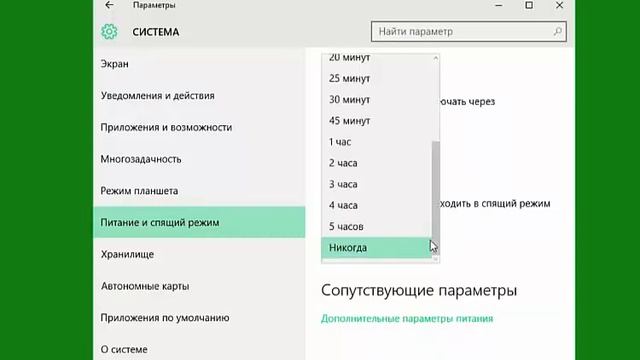
Task: Open 'Дополнительные параметры питания' link
Action: (407, 318)
